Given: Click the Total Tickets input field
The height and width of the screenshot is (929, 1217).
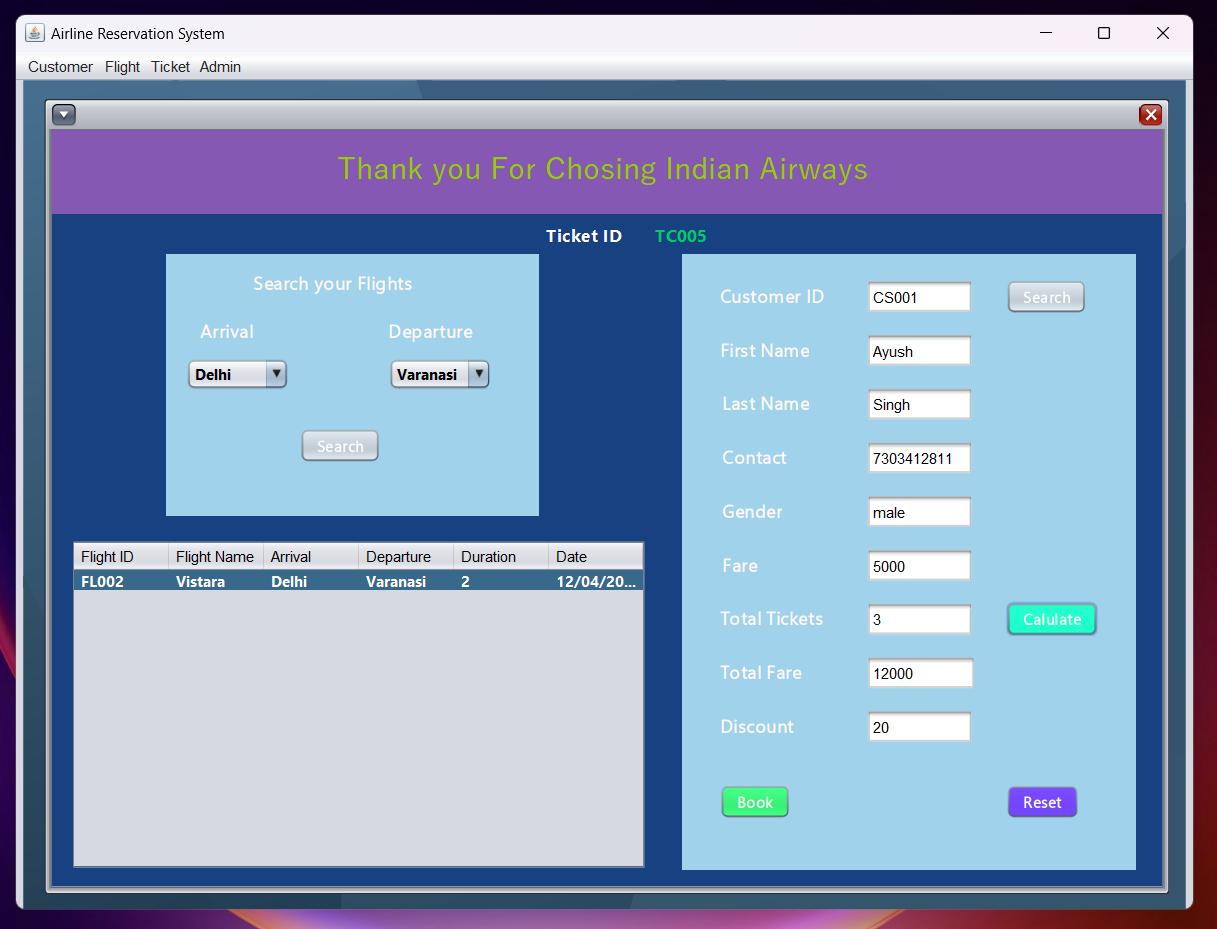Looking at the screenshot, I should [x=919, y=619].
